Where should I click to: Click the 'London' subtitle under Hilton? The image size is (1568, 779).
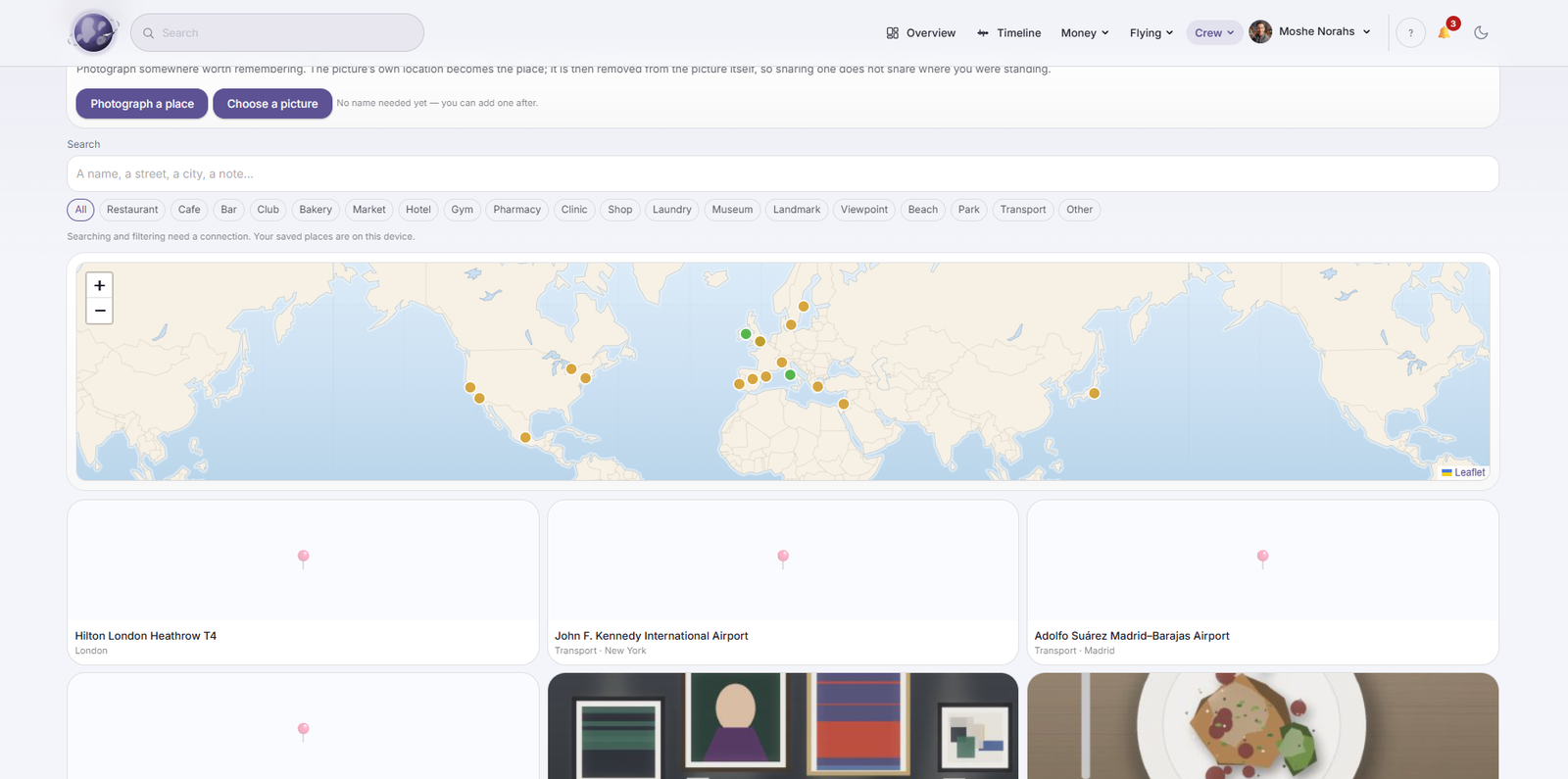coord(91,651)
